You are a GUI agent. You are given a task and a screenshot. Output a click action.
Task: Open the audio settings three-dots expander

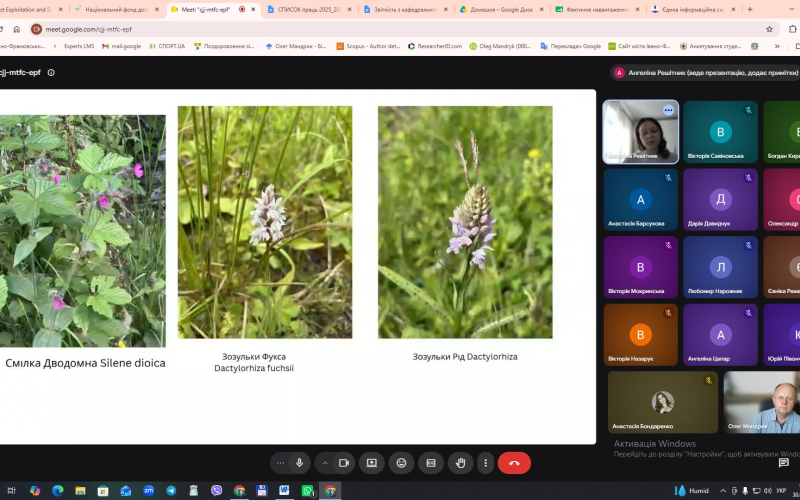(x=280, y=463)
